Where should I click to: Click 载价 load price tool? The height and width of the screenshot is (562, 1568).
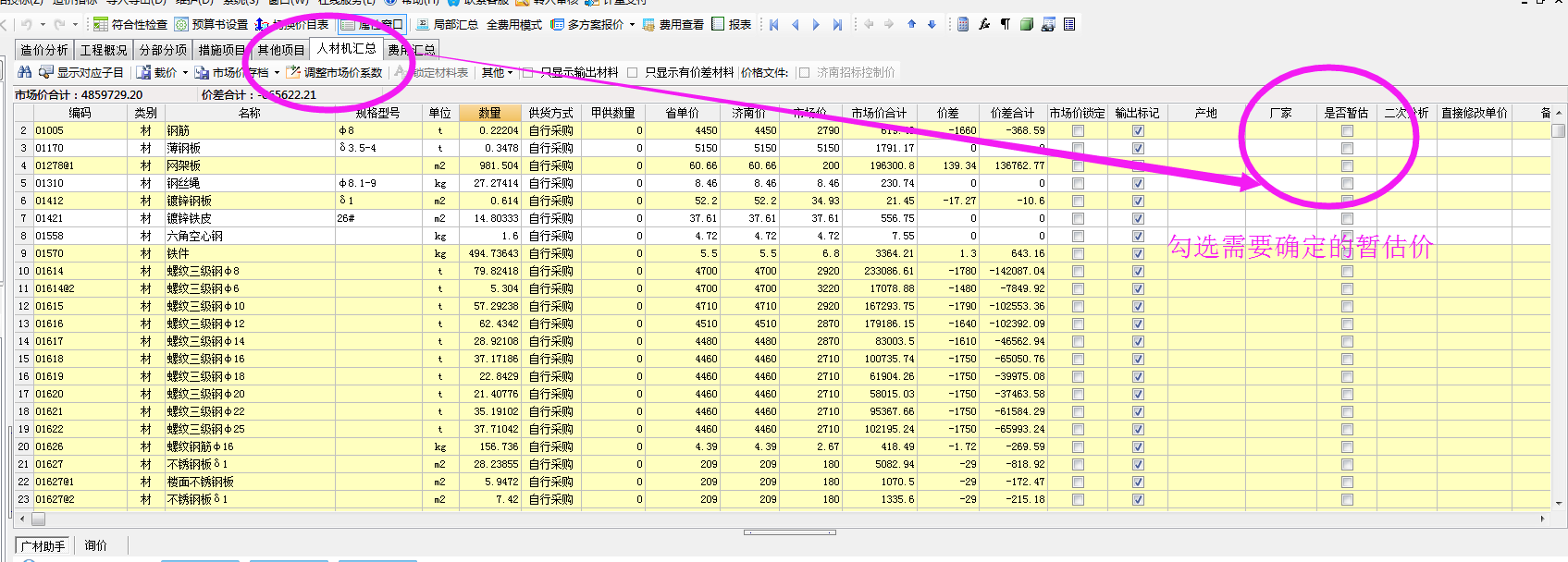tap(157, 72)
